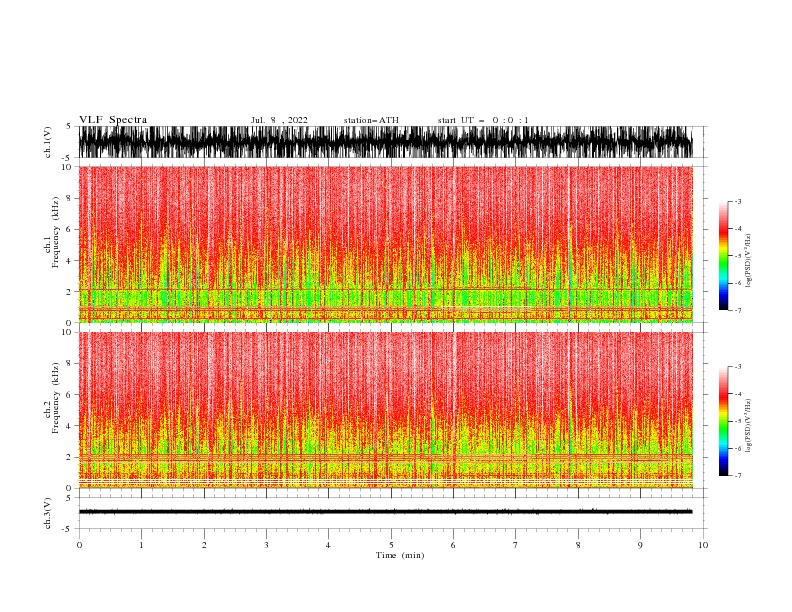792x612 pixels.
Task: Click the 'ch.1(V)' waveform axis label
Action: 48,142
